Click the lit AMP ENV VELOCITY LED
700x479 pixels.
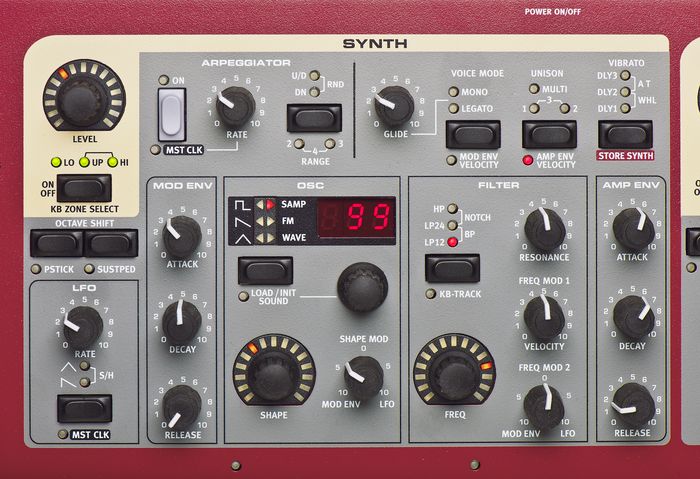click(x=528, y=160)
